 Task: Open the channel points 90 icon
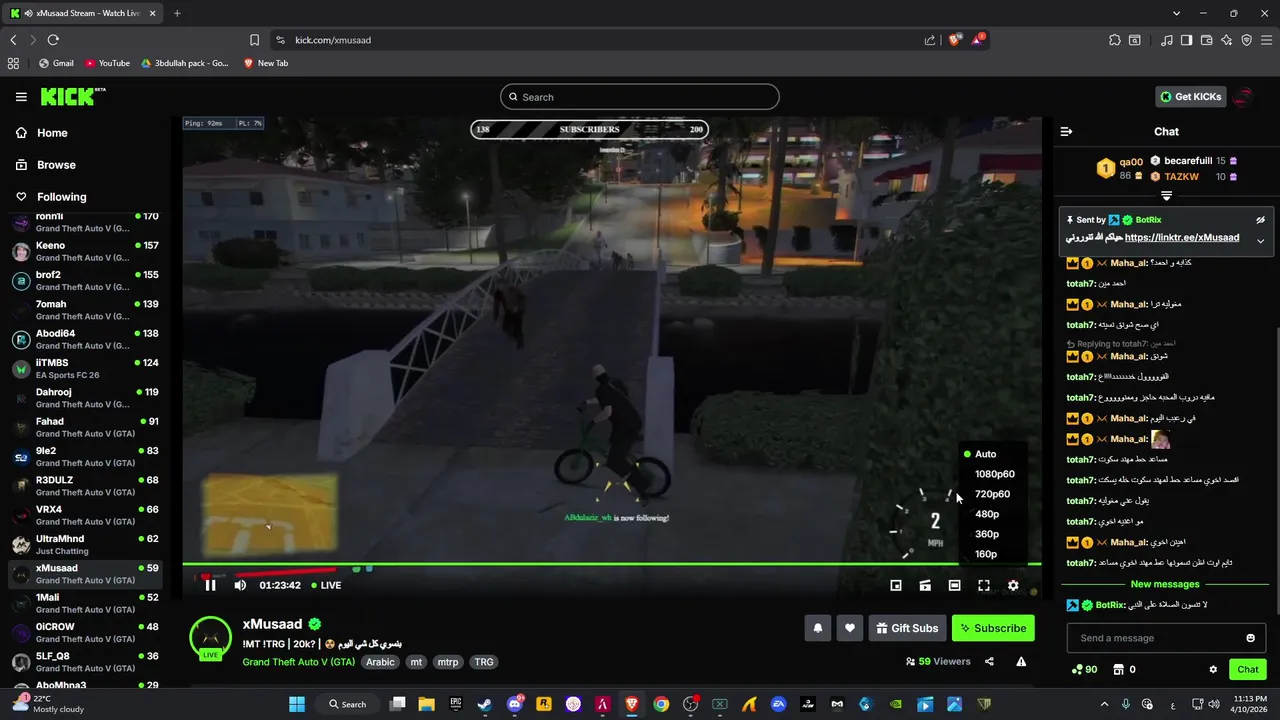coord(1083,670)
